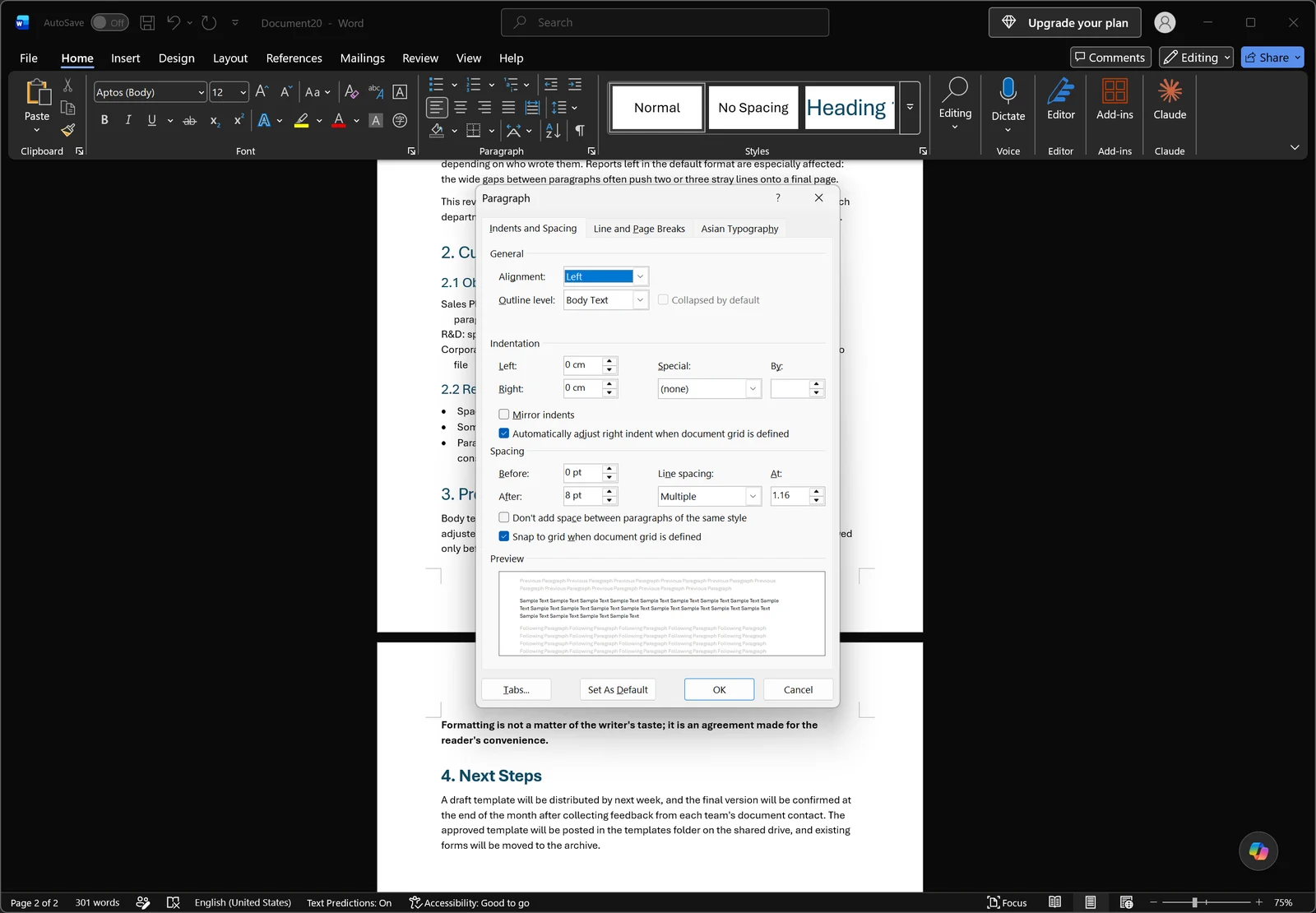Screen dimensions: 1316x913
Task: Click the Bold formatting icon
Action: [x=104, y=120]
